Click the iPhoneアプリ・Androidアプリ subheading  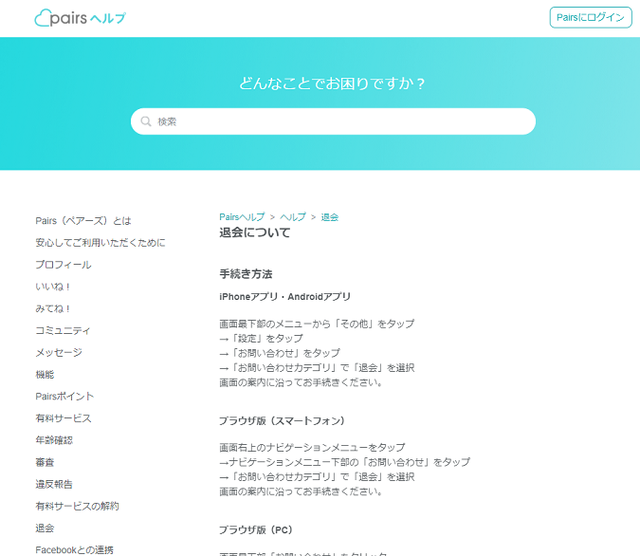[285, 297]
